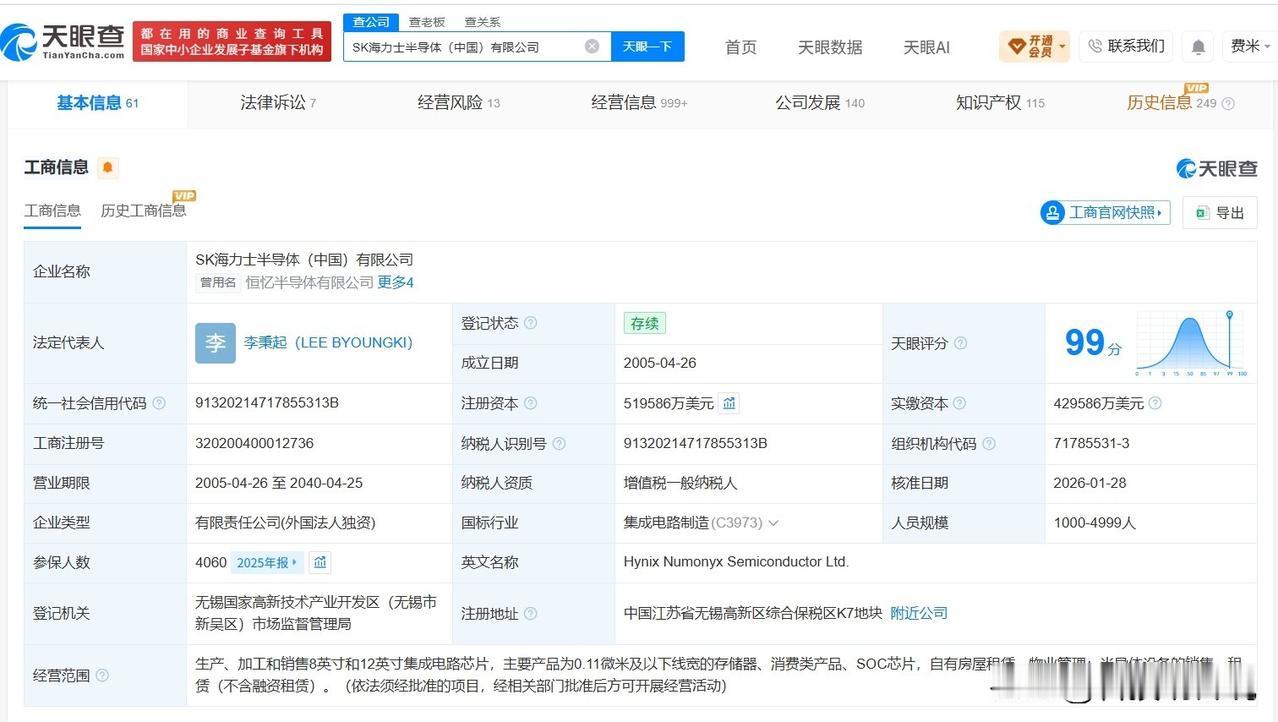Click the credit code 91320214717855313B under 统一社会信用代码

pyautogui.click(x=267, y=403)
